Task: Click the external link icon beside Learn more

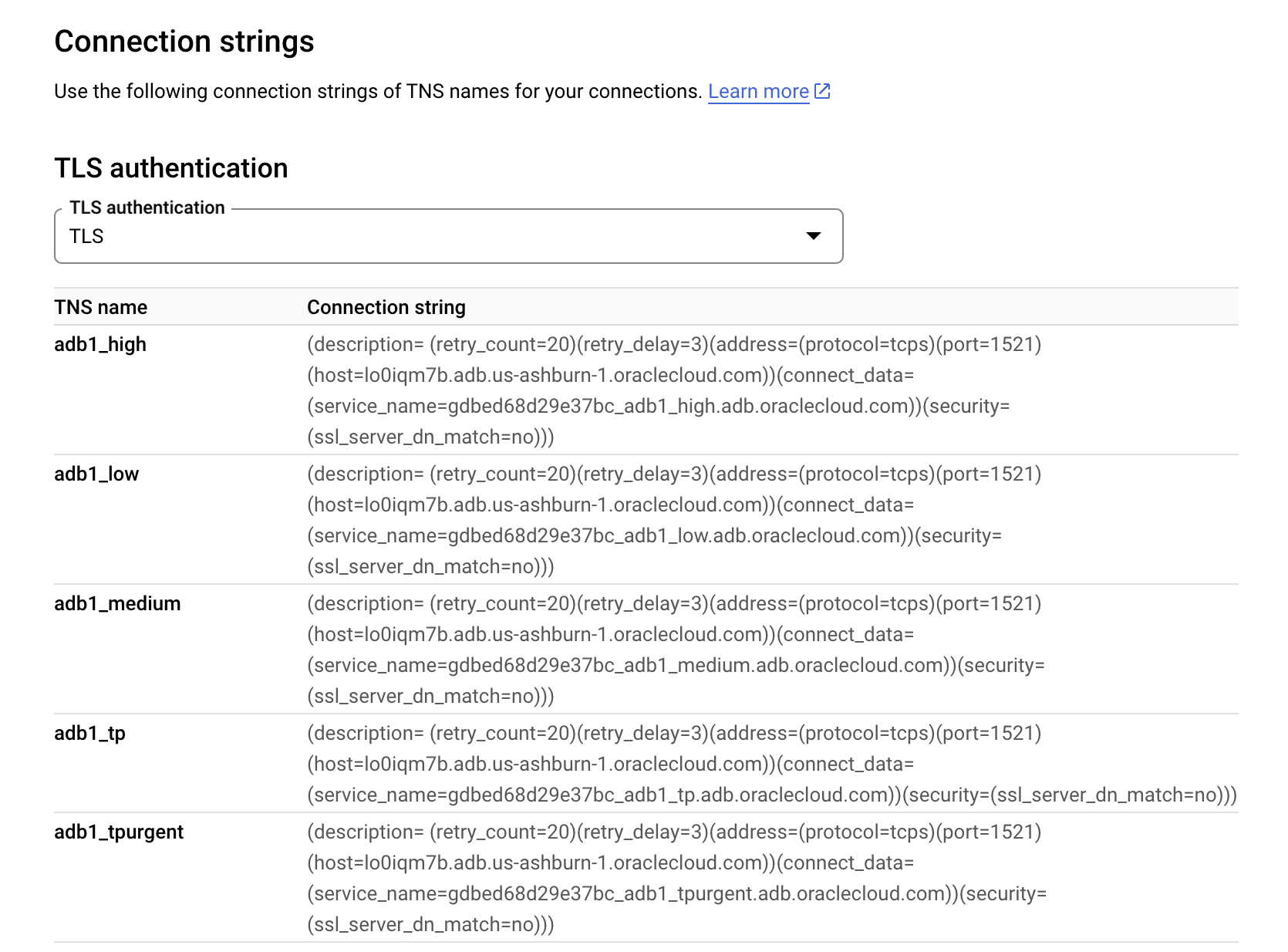Action: tap(822, 91)
